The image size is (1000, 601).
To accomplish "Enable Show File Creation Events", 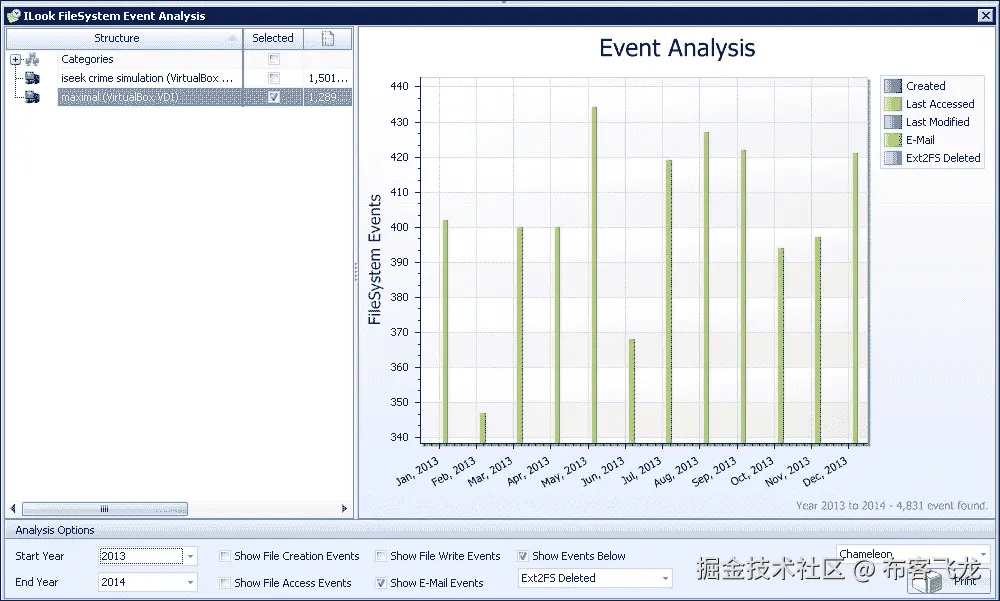I will tap(224, 556).
